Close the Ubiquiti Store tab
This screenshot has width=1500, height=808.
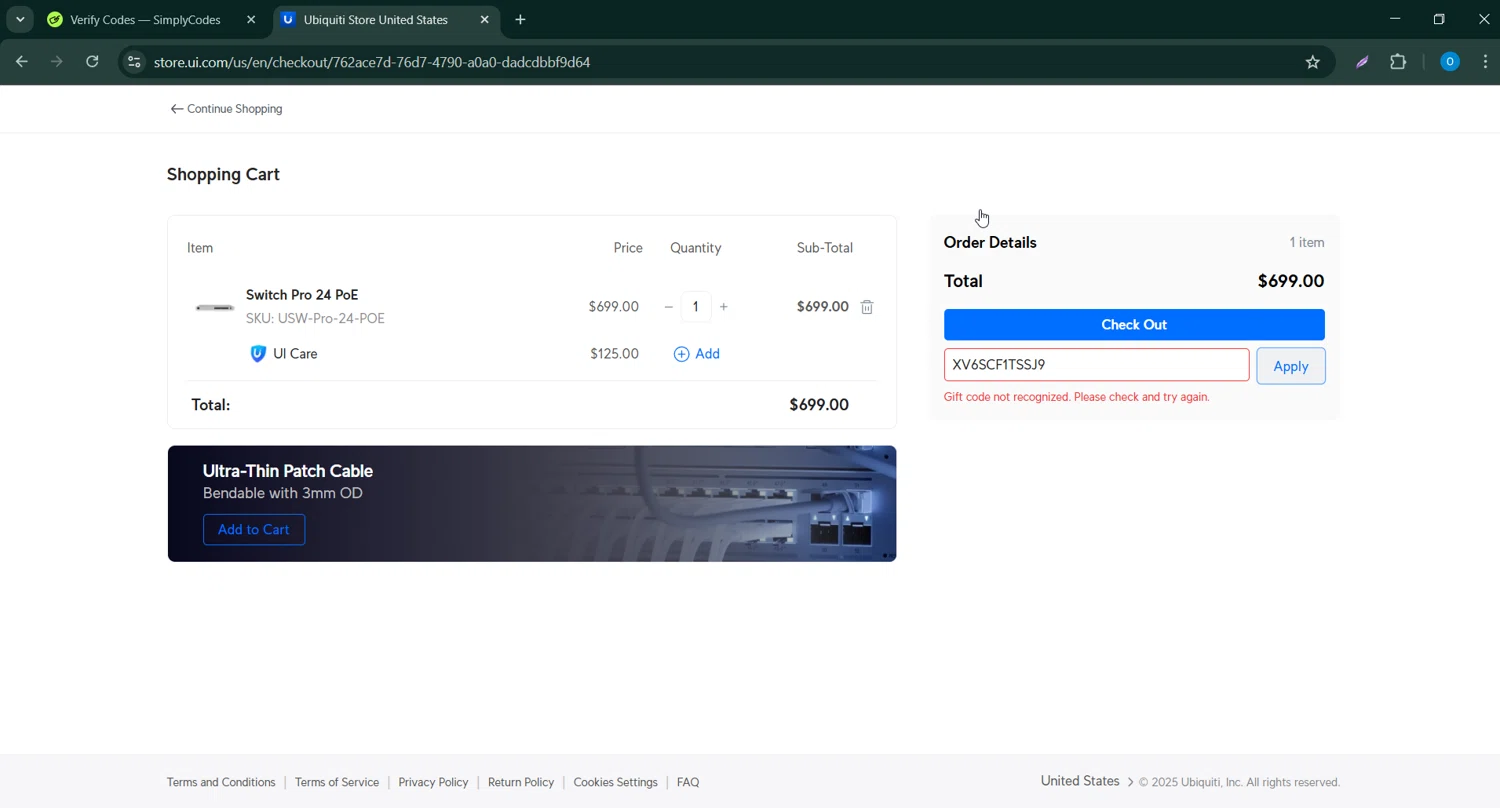pyautogui.click(x=485, y=20)
